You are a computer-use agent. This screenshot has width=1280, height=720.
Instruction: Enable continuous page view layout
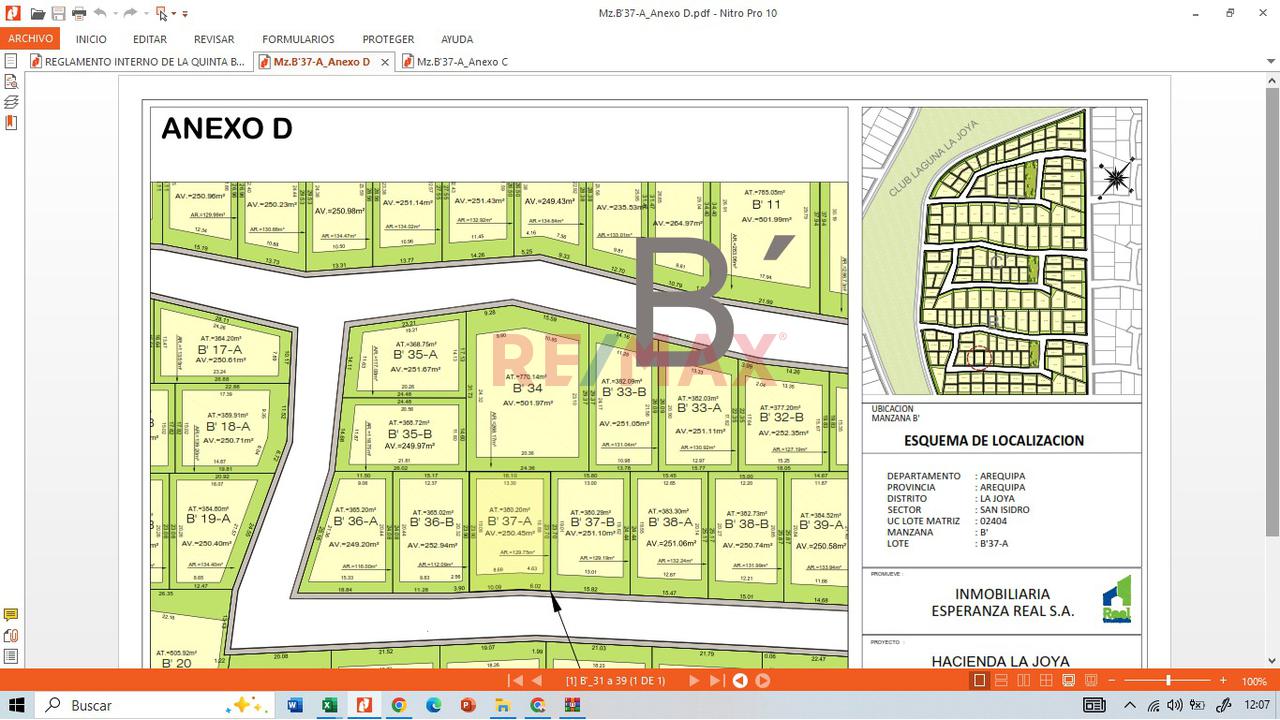pos(1001,681)
